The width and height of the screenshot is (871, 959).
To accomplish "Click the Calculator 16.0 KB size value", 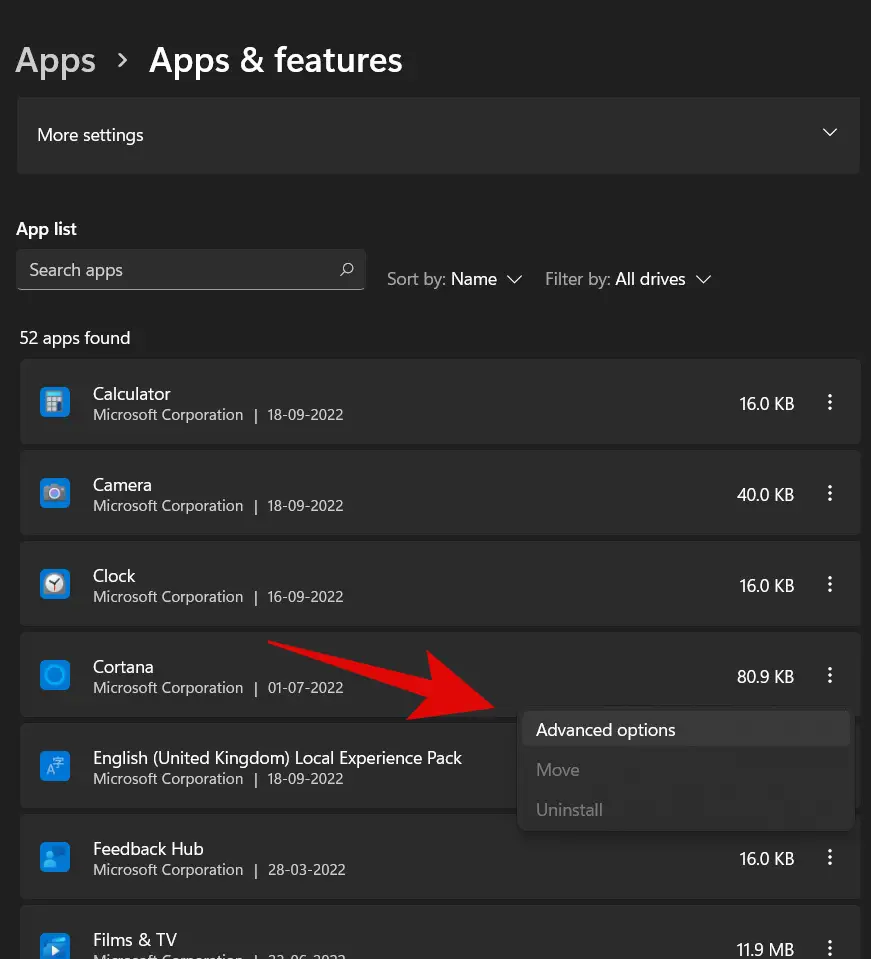I will [x=766, y=404].
